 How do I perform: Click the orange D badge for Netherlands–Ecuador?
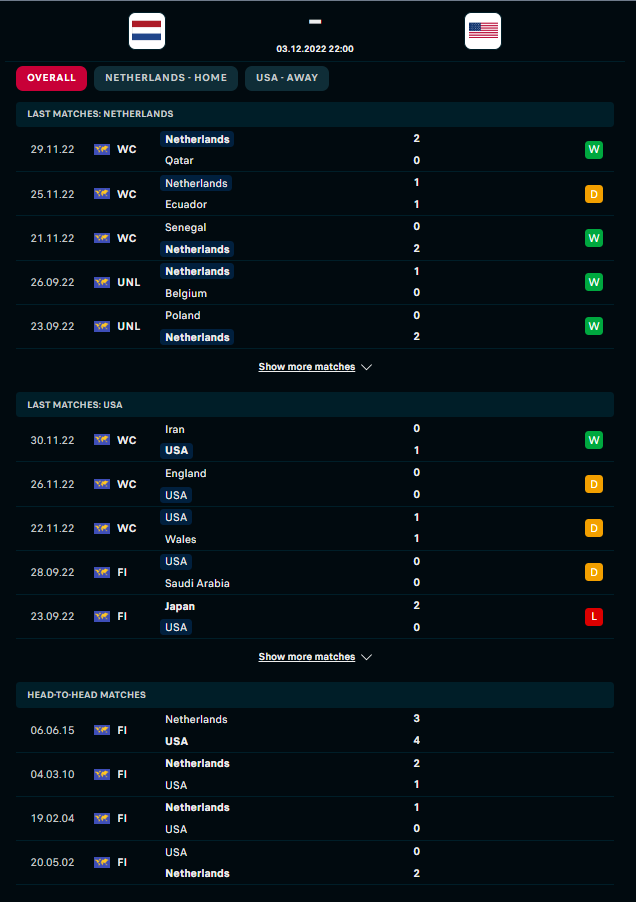[594, 194]
